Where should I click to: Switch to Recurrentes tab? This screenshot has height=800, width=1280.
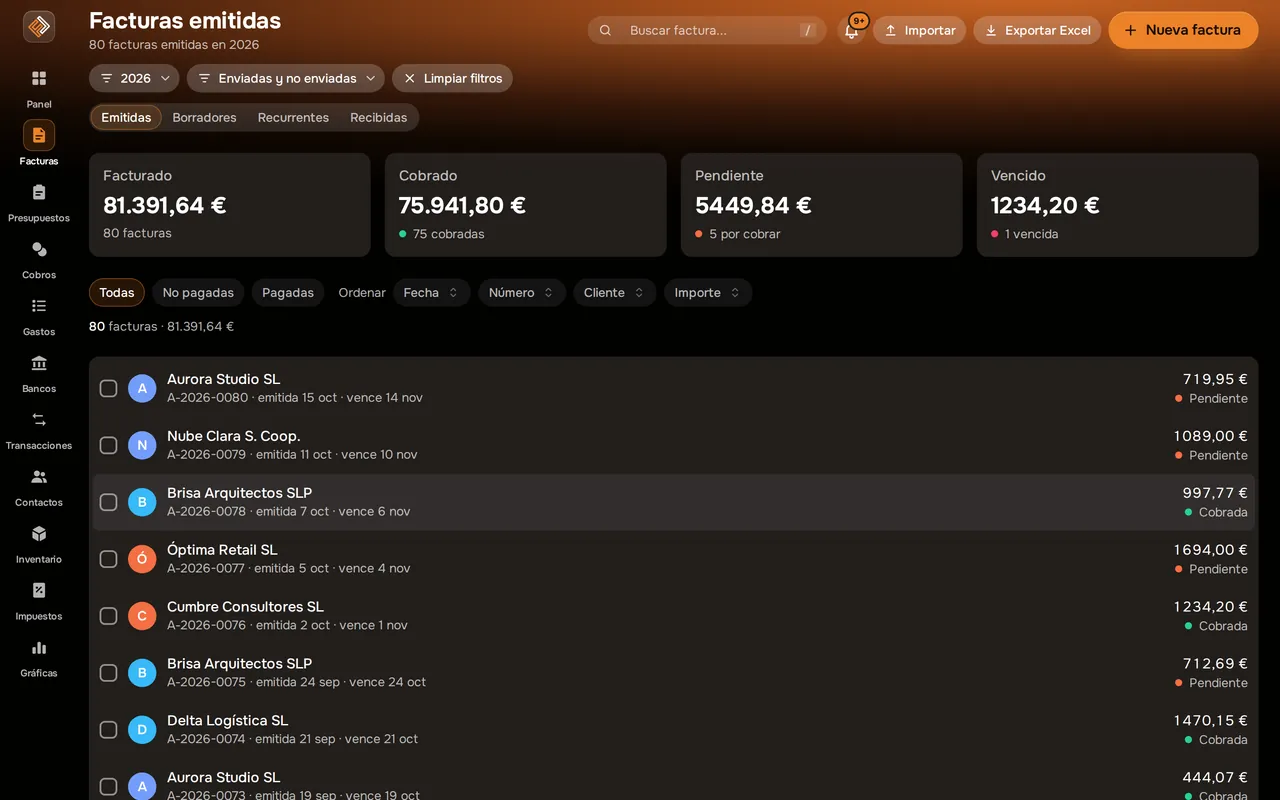coord(293,117)
